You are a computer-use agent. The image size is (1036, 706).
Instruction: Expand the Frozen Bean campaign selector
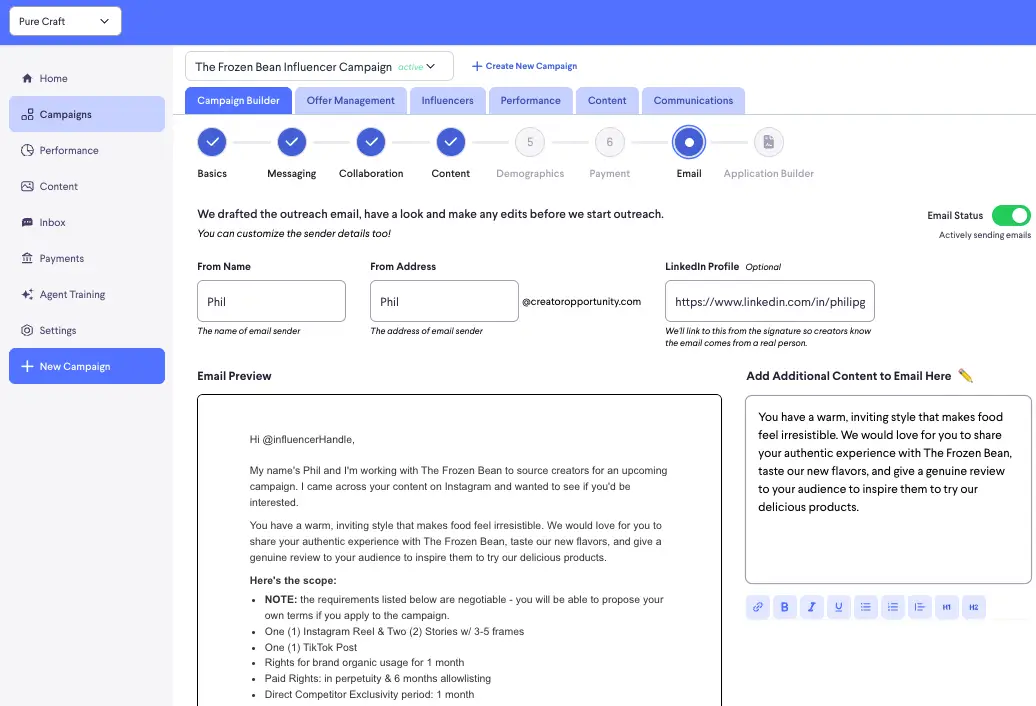319,67
